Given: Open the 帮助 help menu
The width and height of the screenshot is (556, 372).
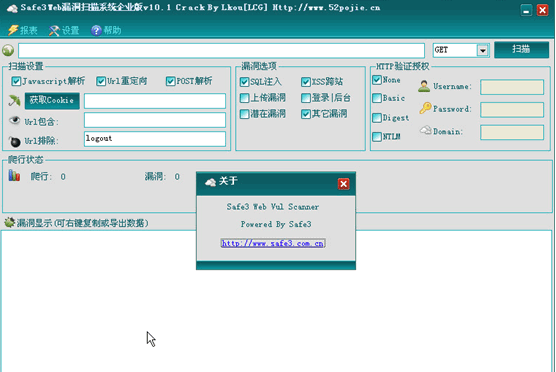Looking at the screenshot, I should click(x=106, y=30).
